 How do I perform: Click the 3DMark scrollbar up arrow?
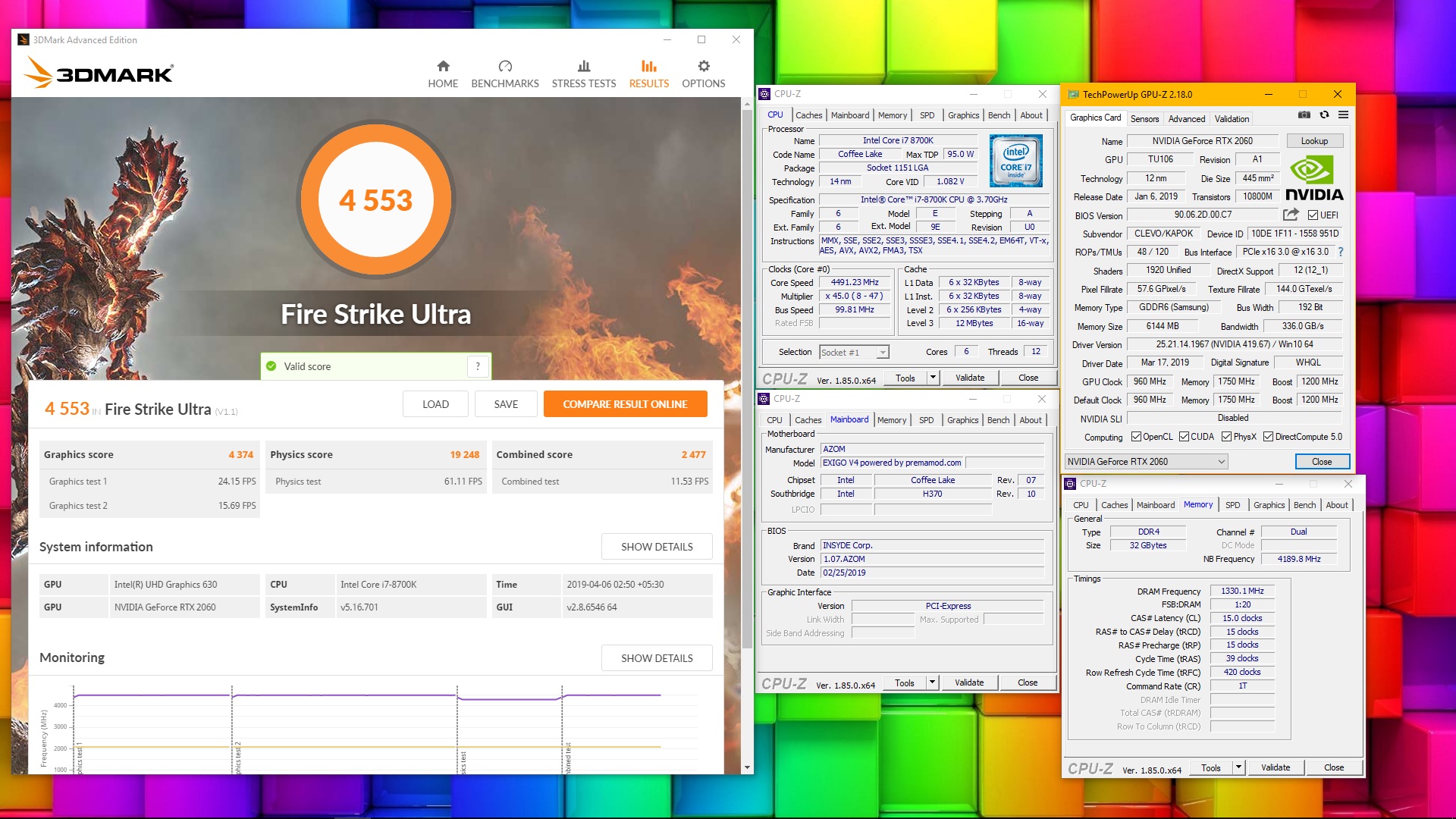point(747,104)
